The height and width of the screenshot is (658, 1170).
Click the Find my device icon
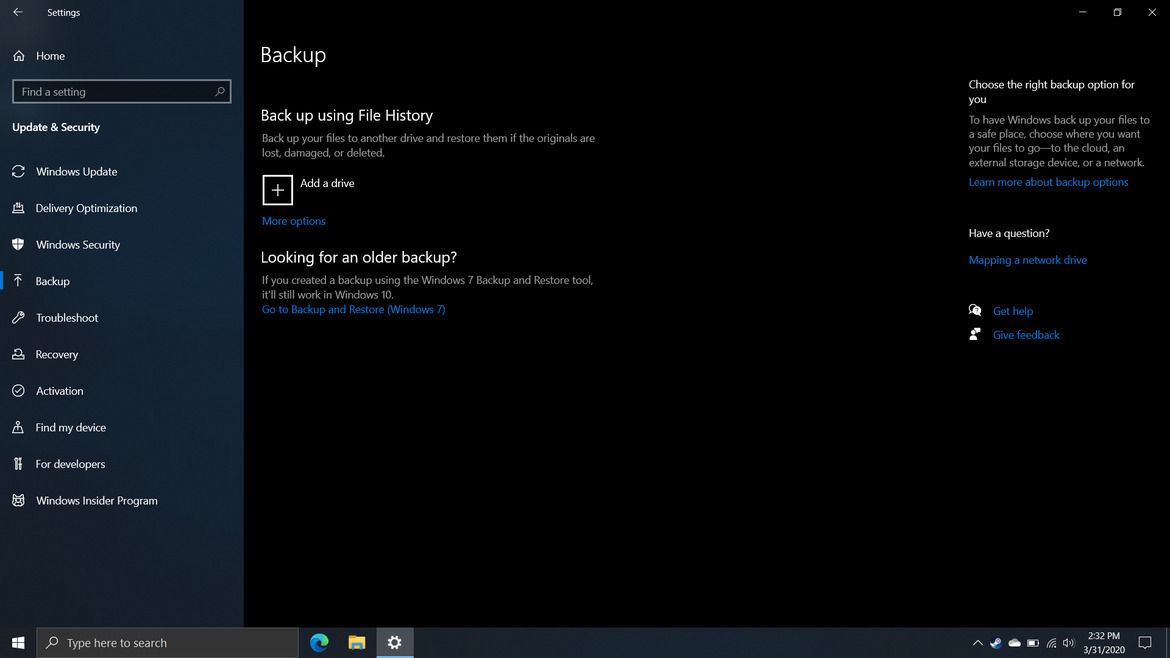pos(19,427)
